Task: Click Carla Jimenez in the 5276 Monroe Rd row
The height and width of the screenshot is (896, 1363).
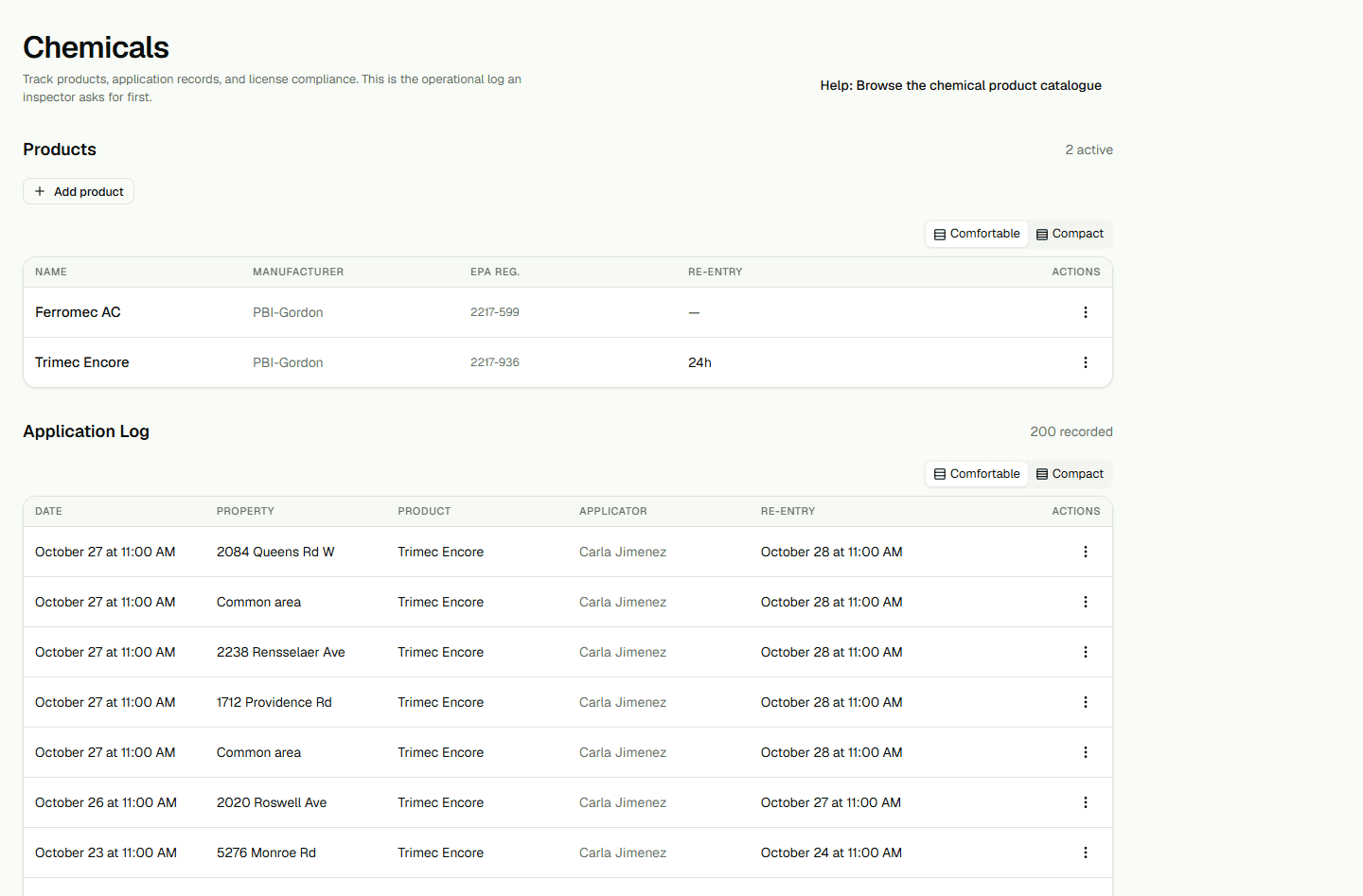Action: (x=623, y=852)
